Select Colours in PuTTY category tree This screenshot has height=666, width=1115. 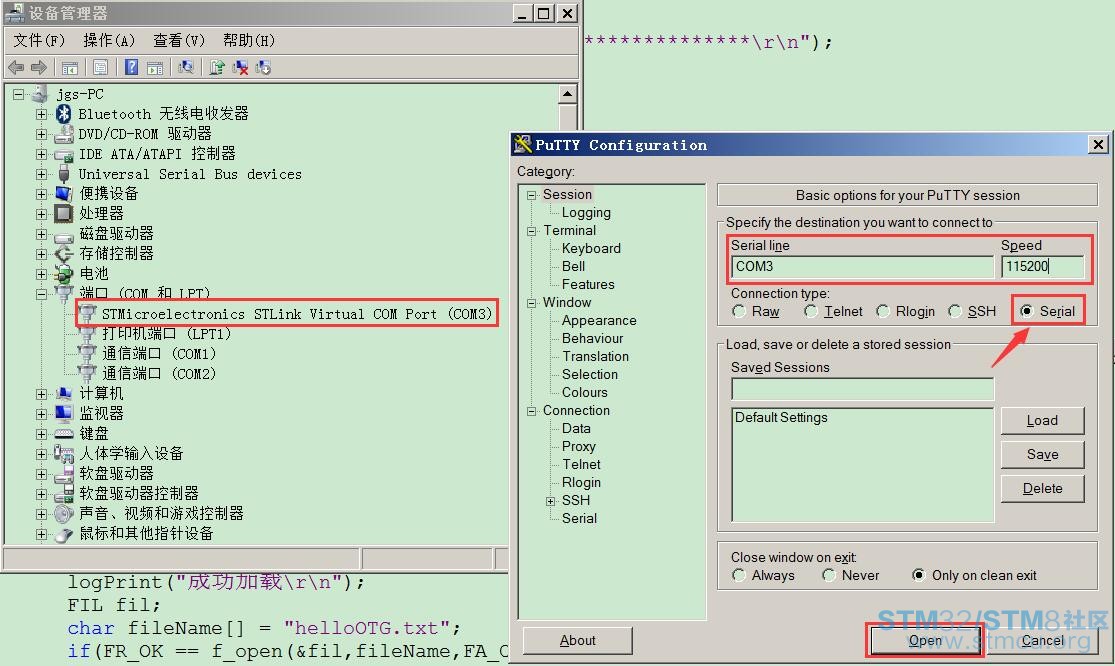pos(585,392)
